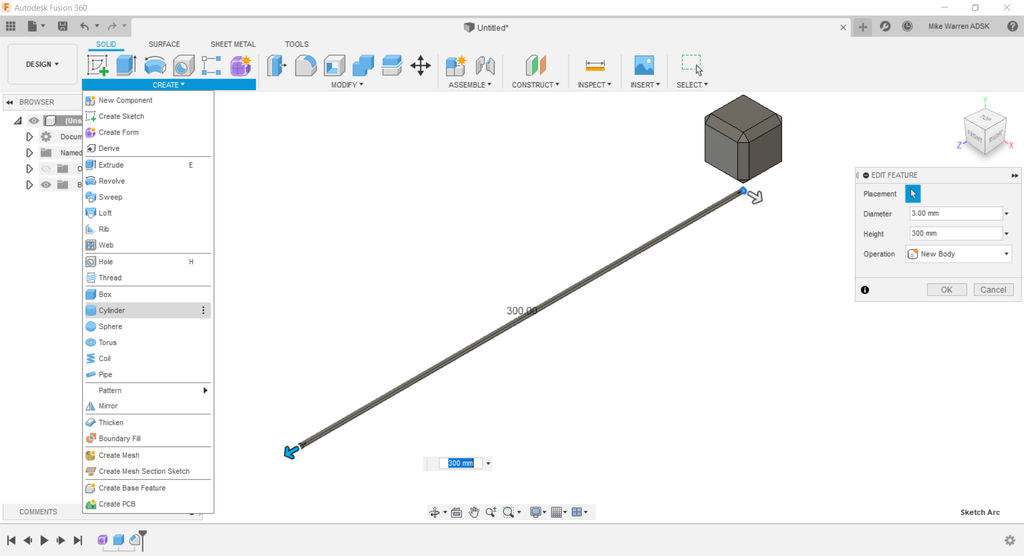This screenshot has width=1024, height=556.
Task: Toggle visibility eye of last browser row
Action: (x=46, y=185)
